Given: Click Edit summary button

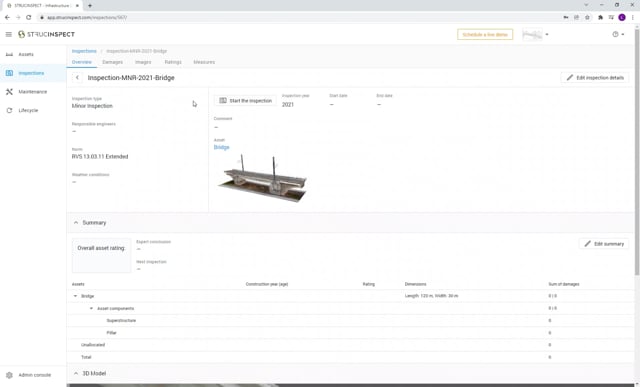Looking at the screenshot, I should tap(604, 244).
